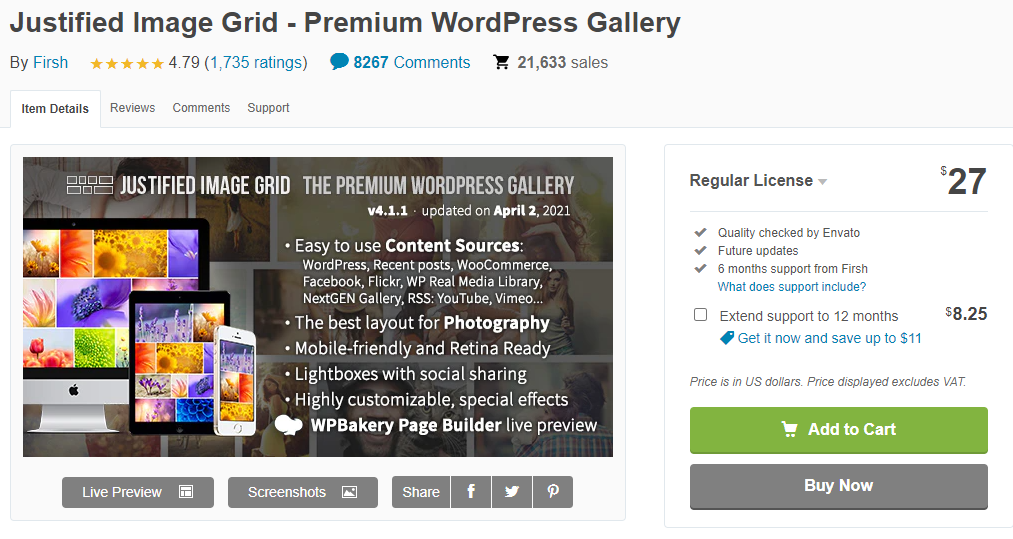This screenshot has height=539, width=1013.
Task: Click the blue price tag icon
Action: click(727, 338)
